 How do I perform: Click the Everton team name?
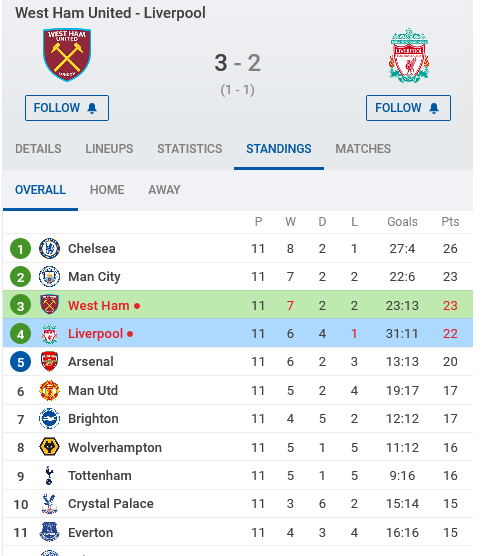(90, 532)
